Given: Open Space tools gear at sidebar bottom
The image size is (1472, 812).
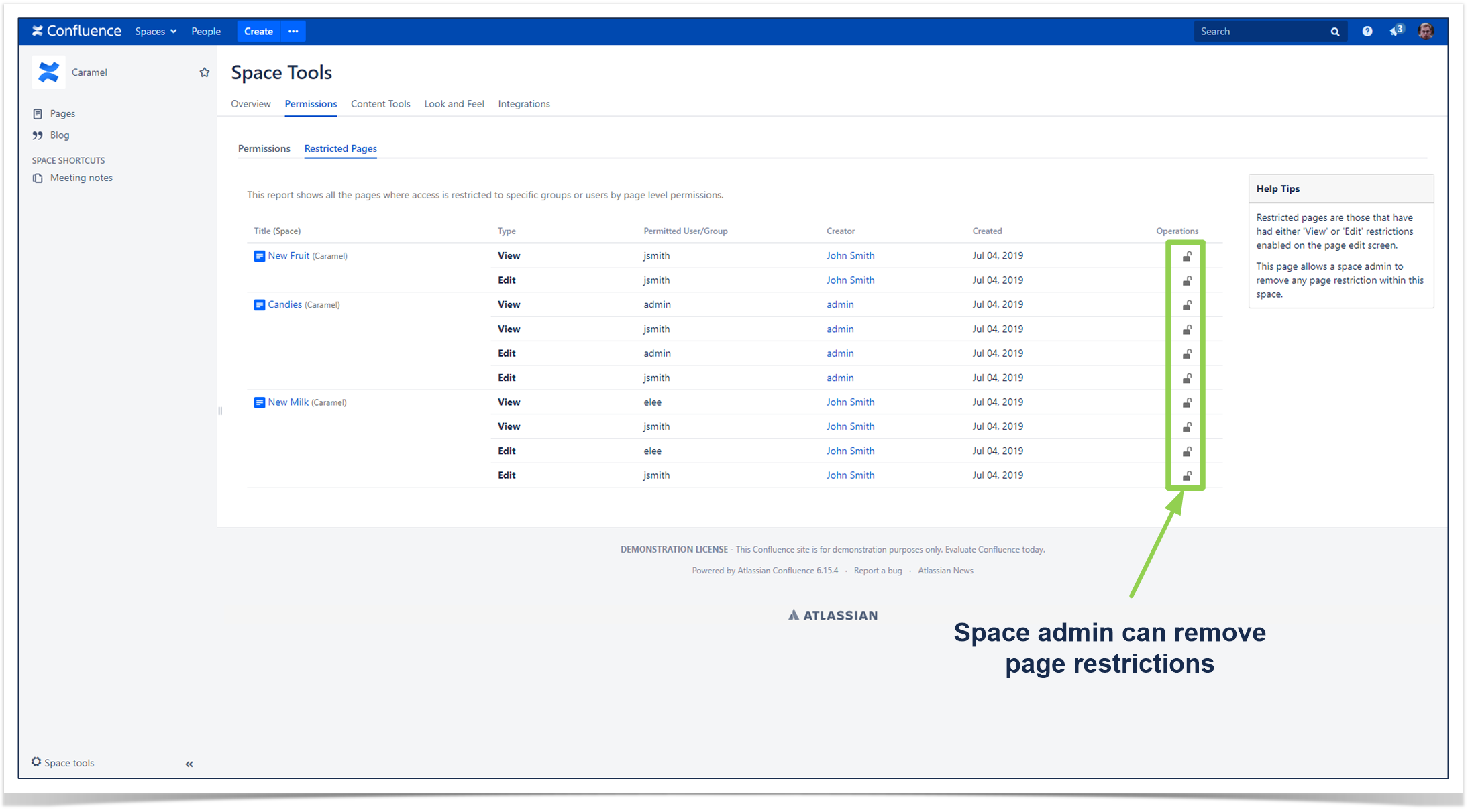Looking at the screenshot, I should pyautogui.click(x=62, y=762).
